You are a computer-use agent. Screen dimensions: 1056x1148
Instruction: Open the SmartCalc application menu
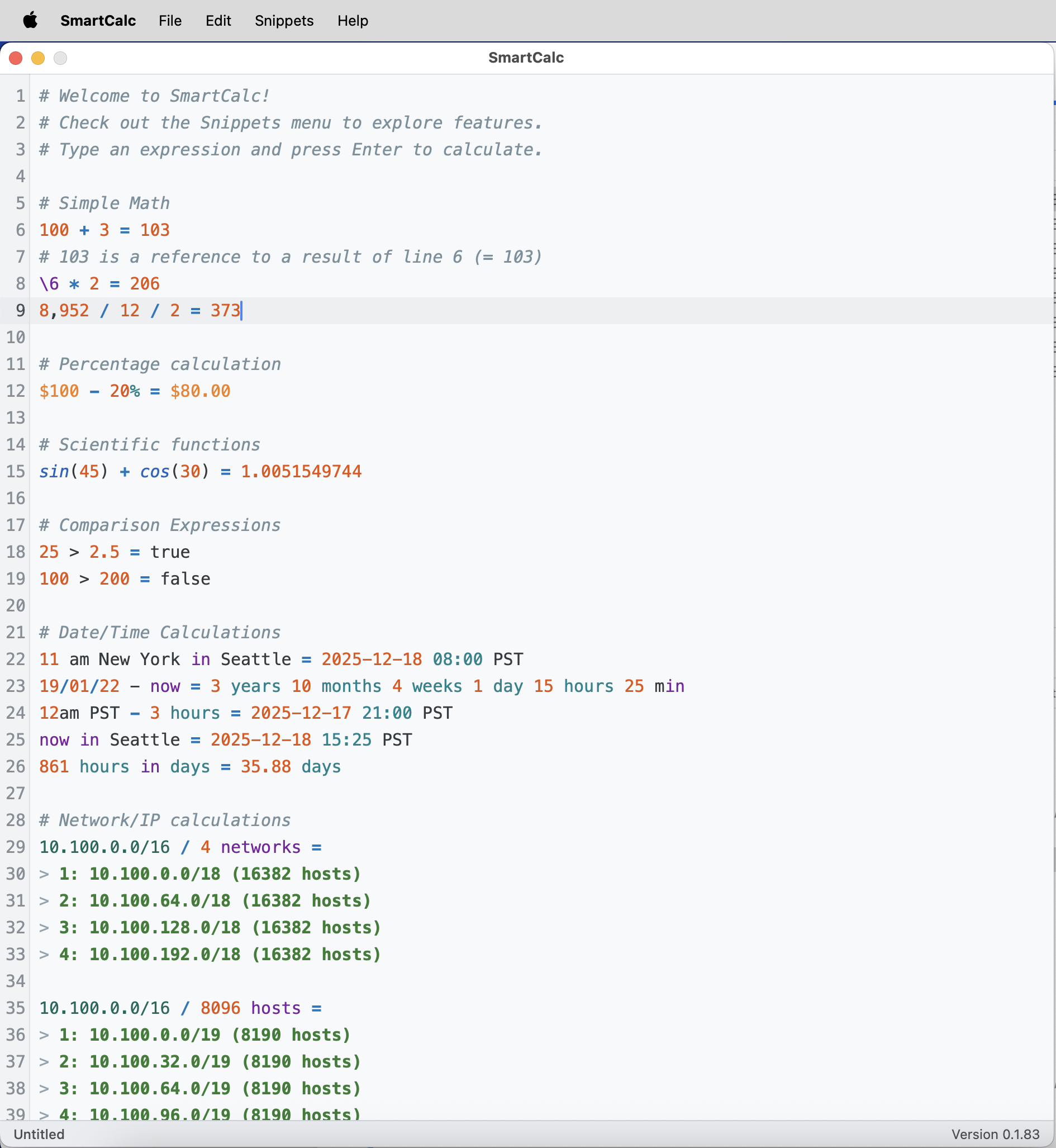point(98,21)
